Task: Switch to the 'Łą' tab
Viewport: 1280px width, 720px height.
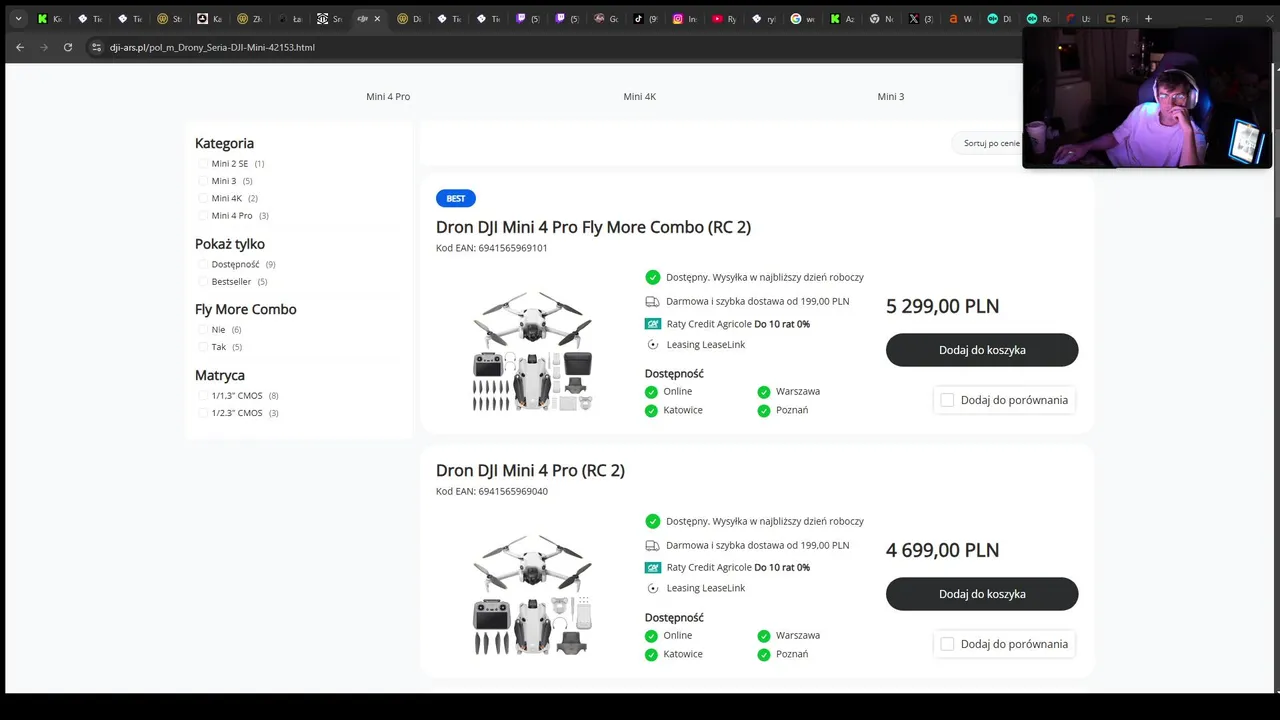Action: pyautogui.click(x=288, y=19)
